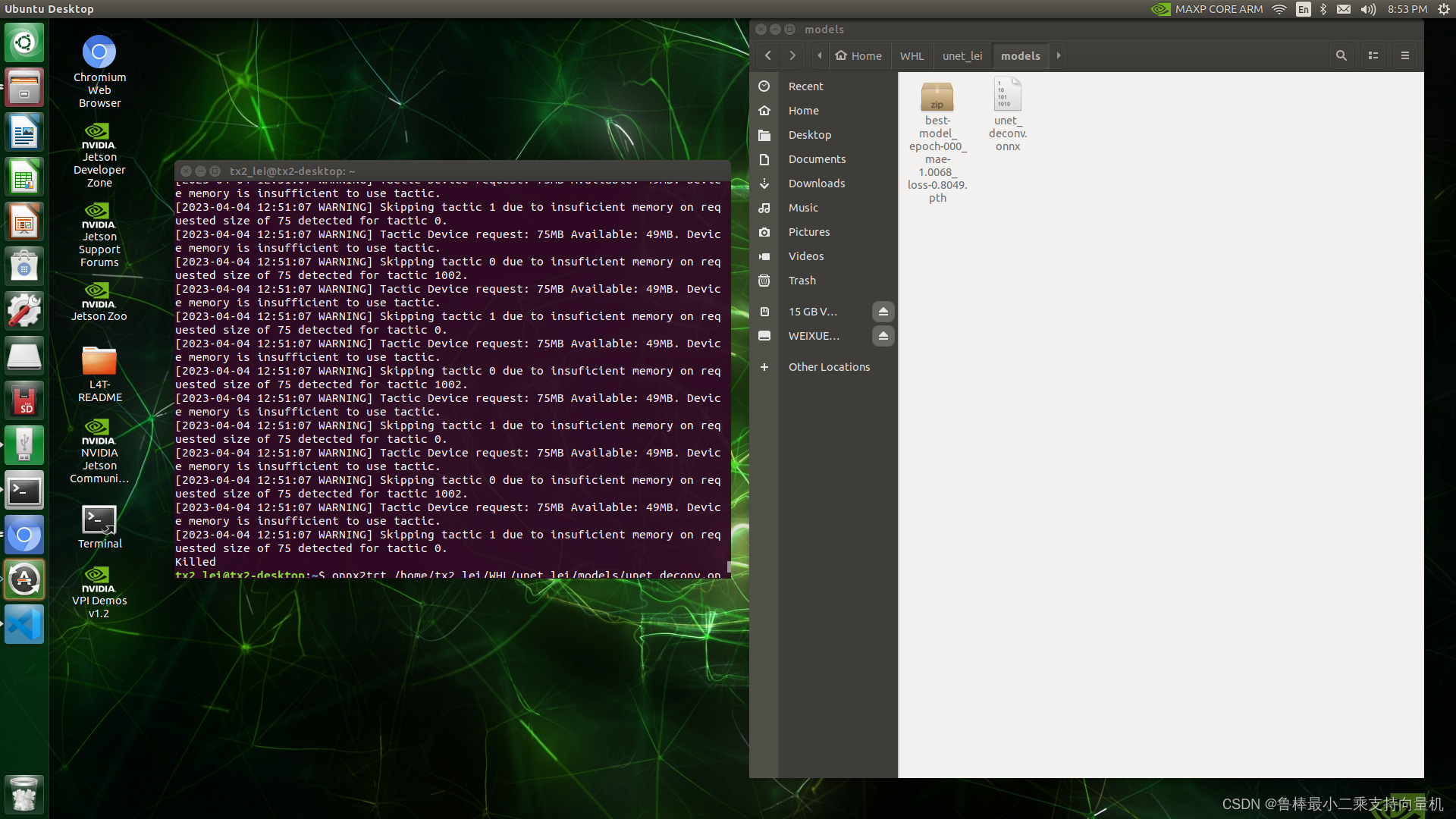Open the file manager hamburger menu
Viewport: 1456px width, 819px height.
1404,55
